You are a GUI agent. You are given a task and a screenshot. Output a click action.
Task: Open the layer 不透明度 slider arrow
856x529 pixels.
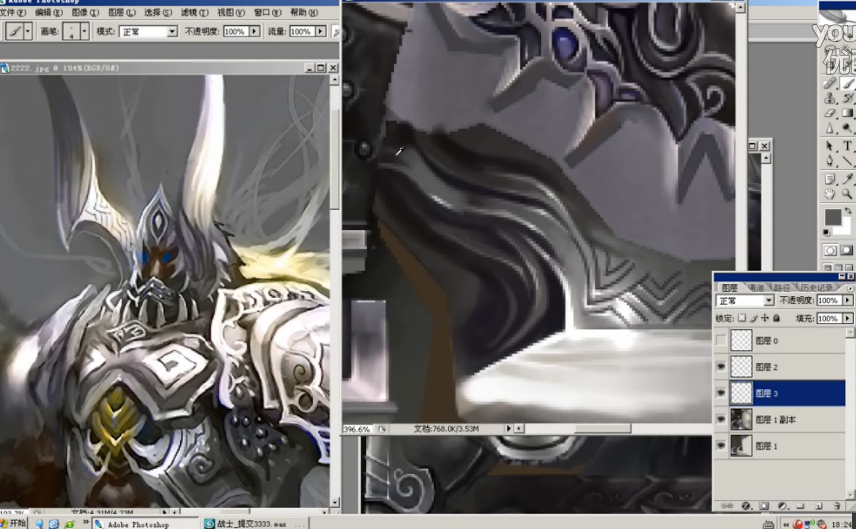pos(848,300)
